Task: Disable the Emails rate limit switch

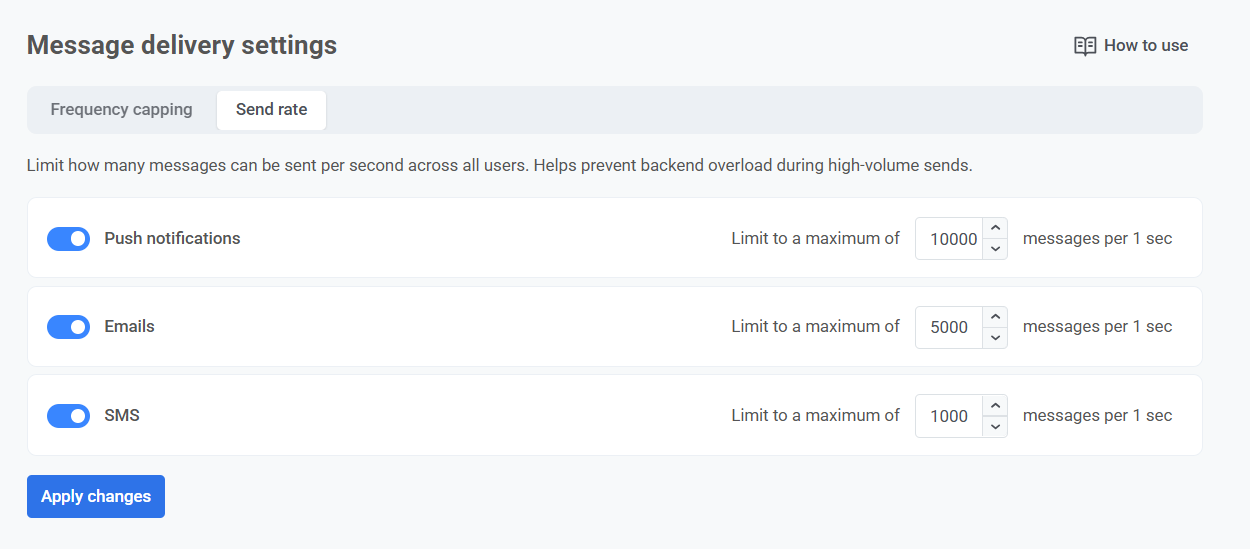Action: tap(69, 327)
